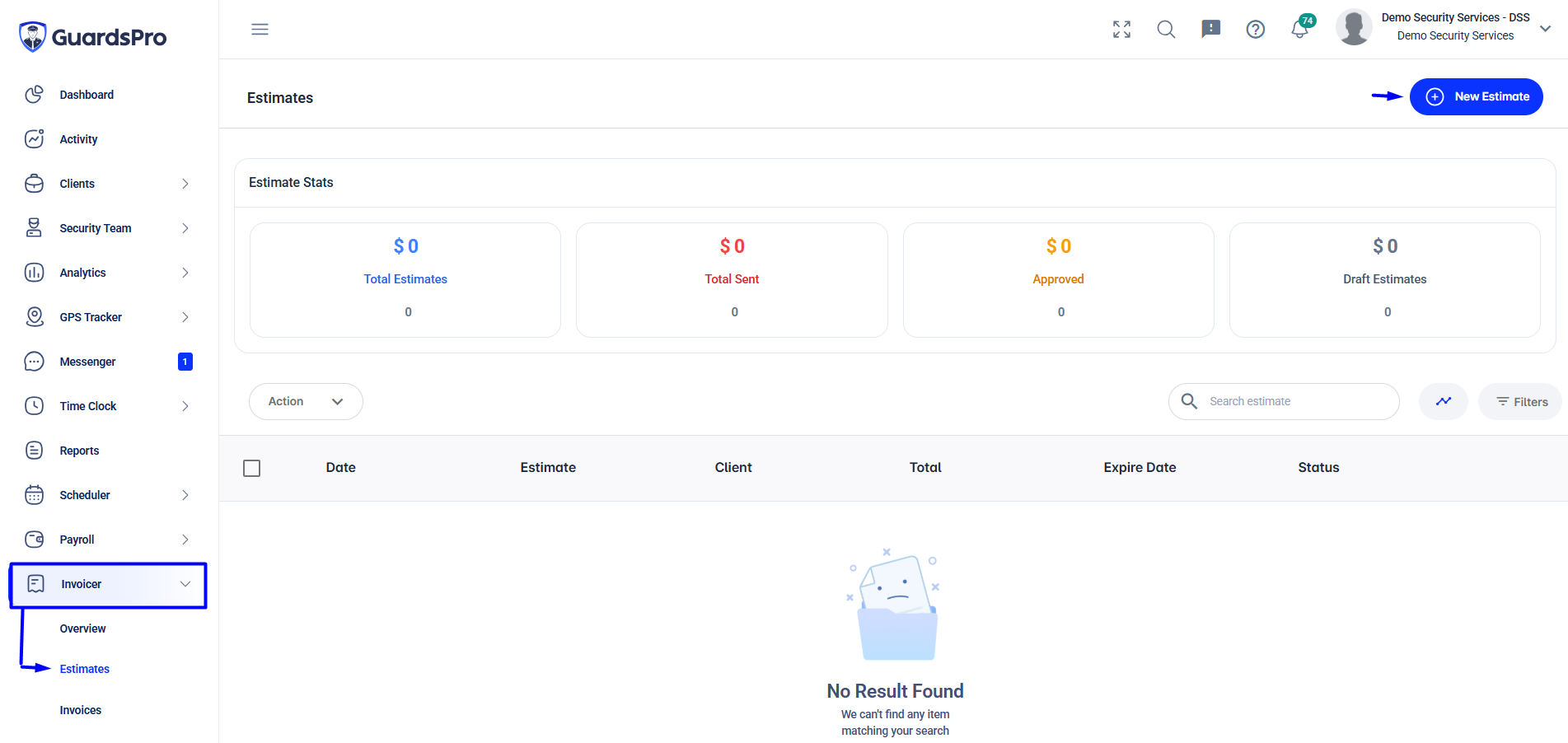Screen dimensions: 1568x743
Task: Expand the Analytics submenu chevron
Action: point(185,273)
